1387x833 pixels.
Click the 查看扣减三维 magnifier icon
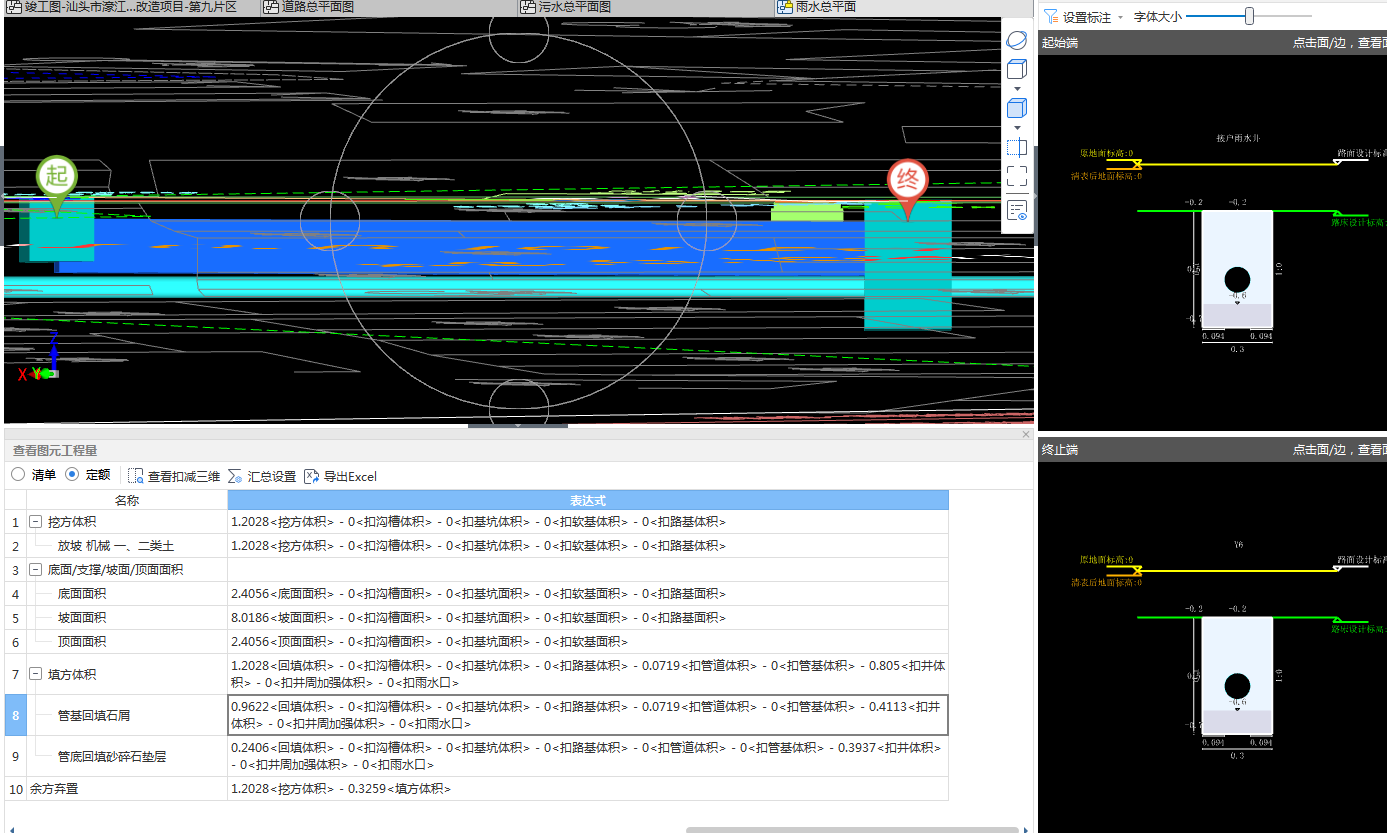[136, 476]
